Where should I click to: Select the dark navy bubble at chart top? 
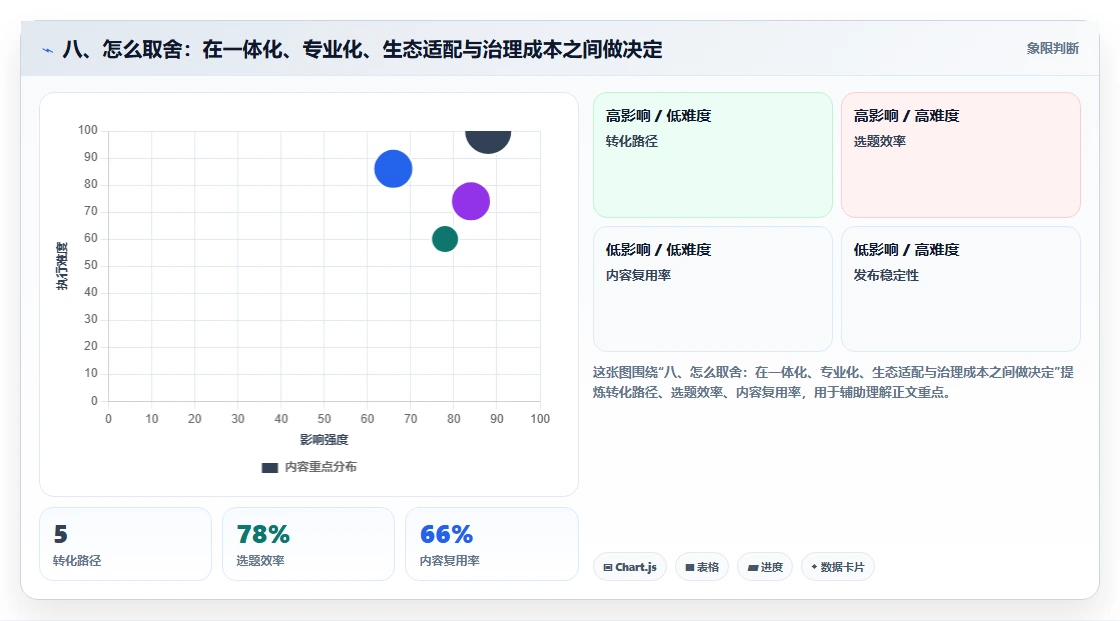click(x=488, y=141)
